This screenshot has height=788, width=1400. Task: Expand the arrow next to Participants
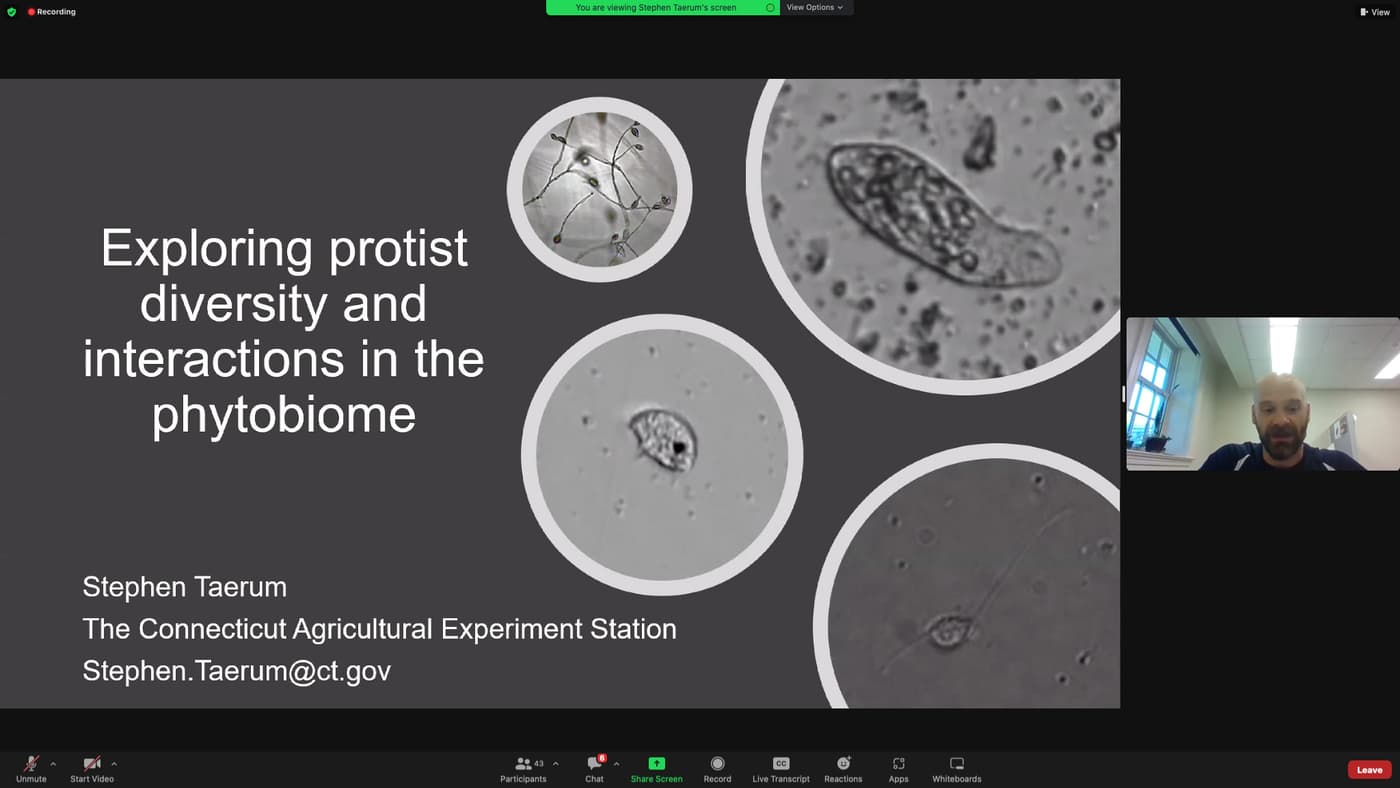click(556, 764)
